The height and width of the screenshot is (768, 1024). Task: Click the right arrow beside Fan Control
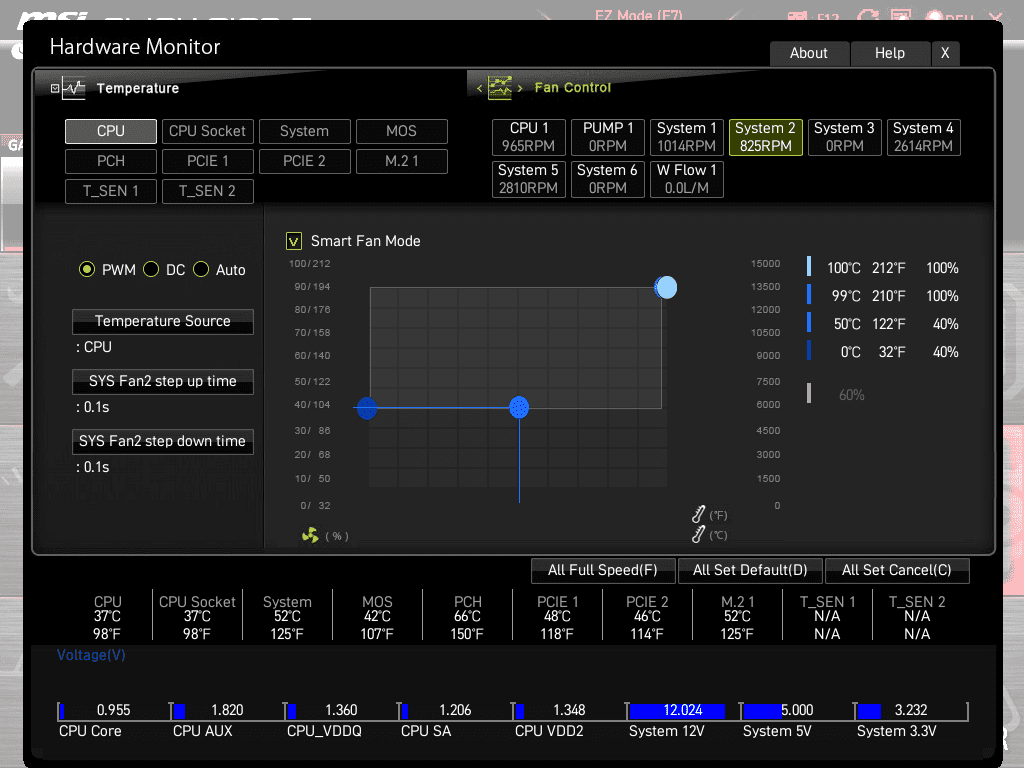click(520, 88)
